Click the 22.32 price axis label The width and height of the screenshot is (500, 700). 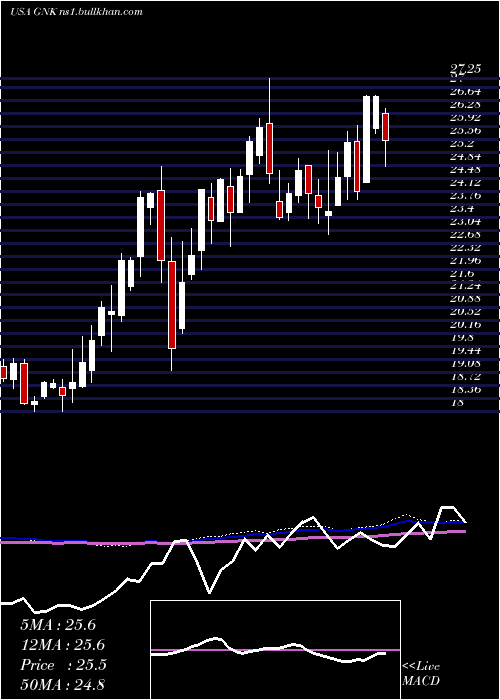click(465, 248)
